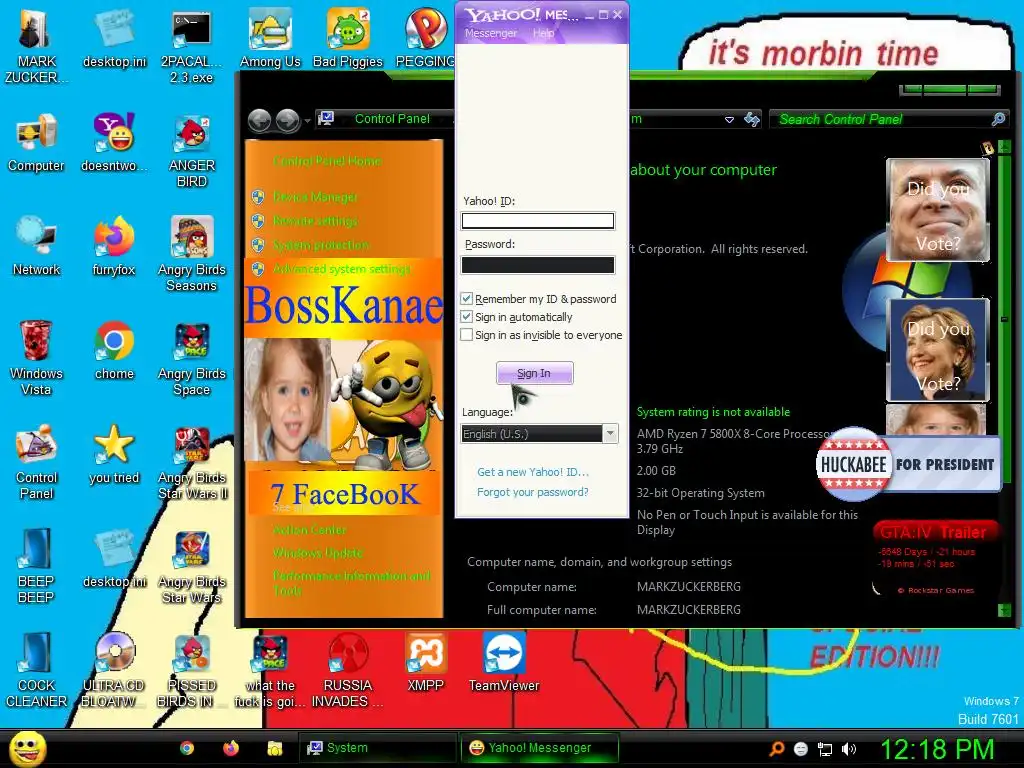Enable Sign in as invisible to everyone
Viewport: 1024px width, 768px height.
(x=466, y=334)
